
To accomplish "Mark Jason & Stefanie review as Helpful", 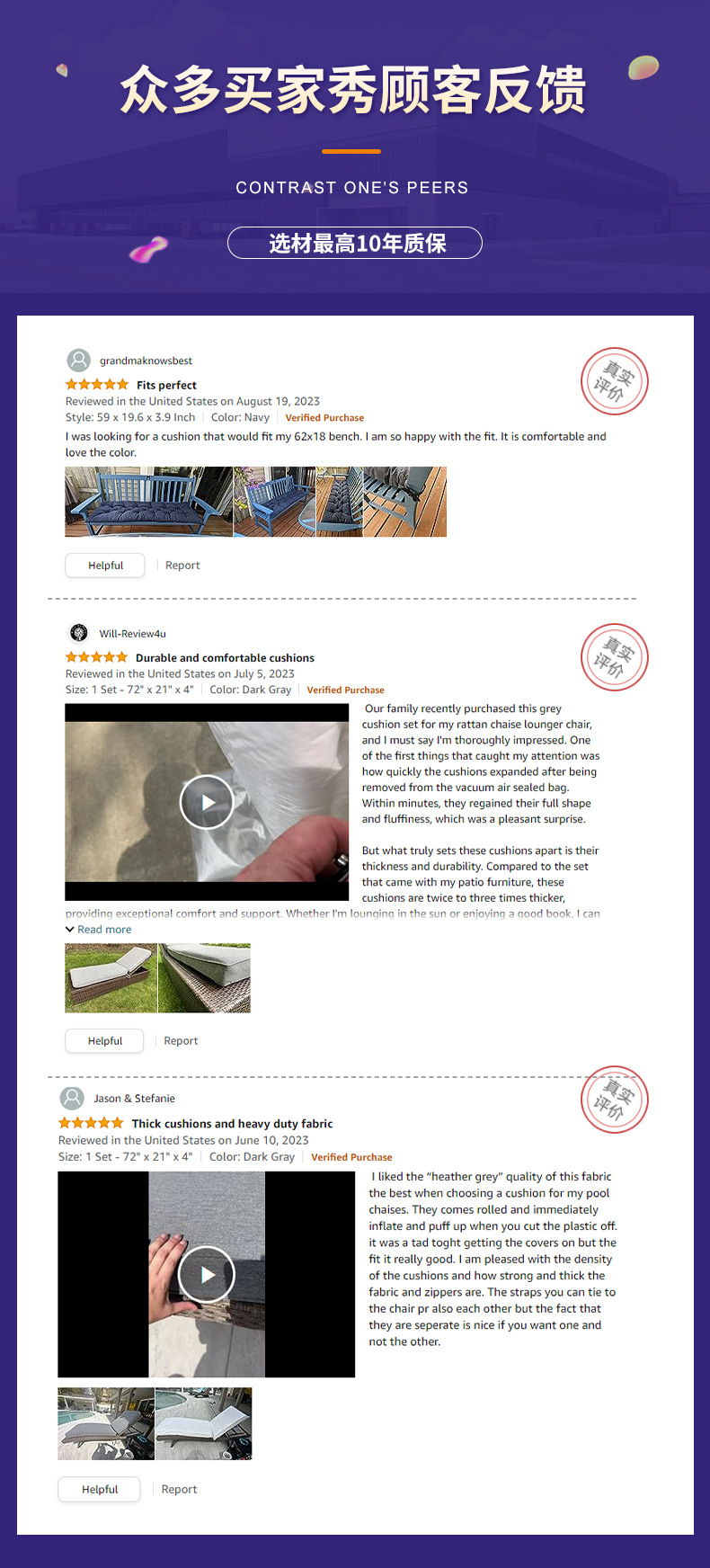I will pos(100,1490).
